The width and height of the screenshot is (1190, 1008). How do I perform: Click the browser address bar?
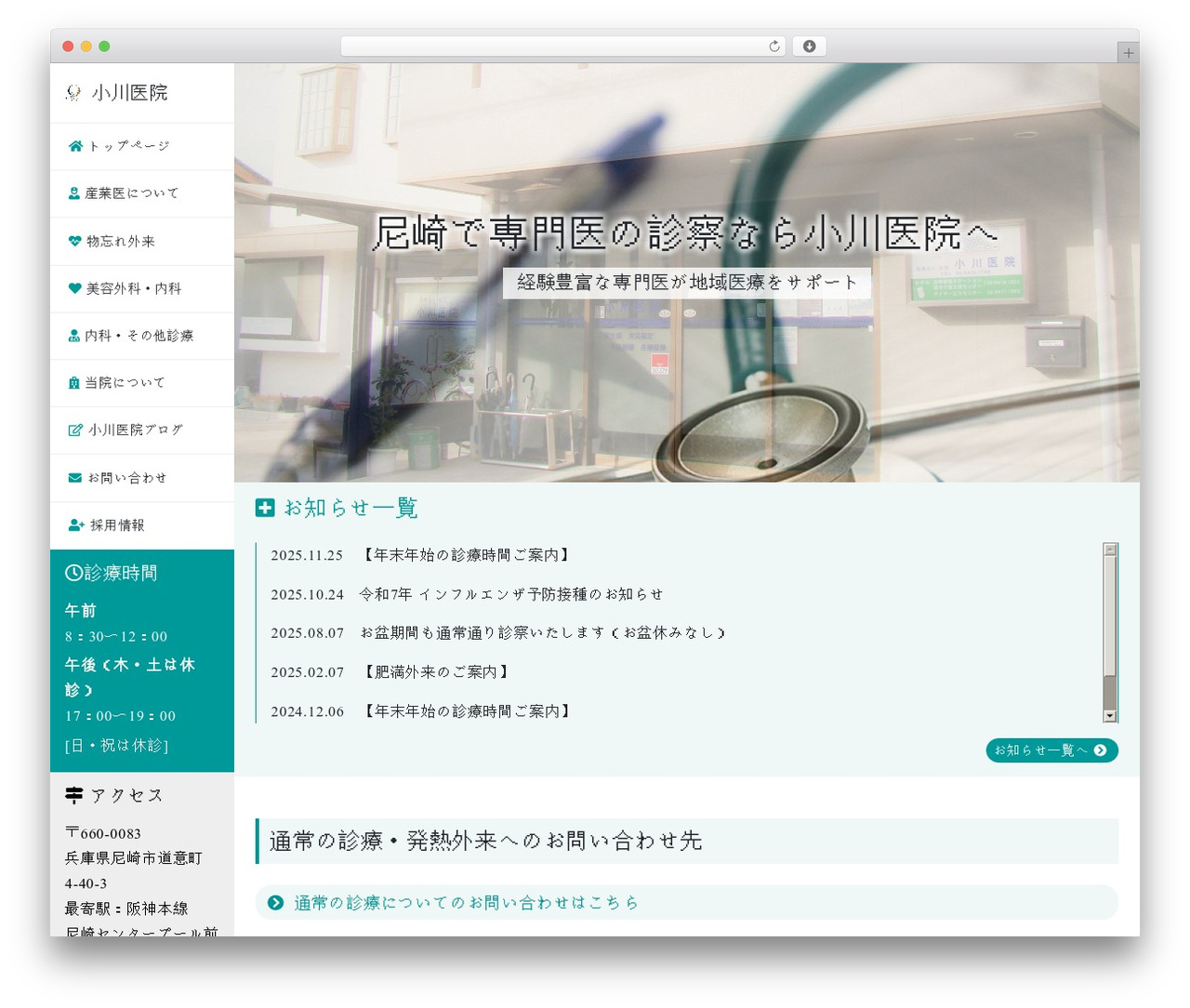tap(562, 46)
